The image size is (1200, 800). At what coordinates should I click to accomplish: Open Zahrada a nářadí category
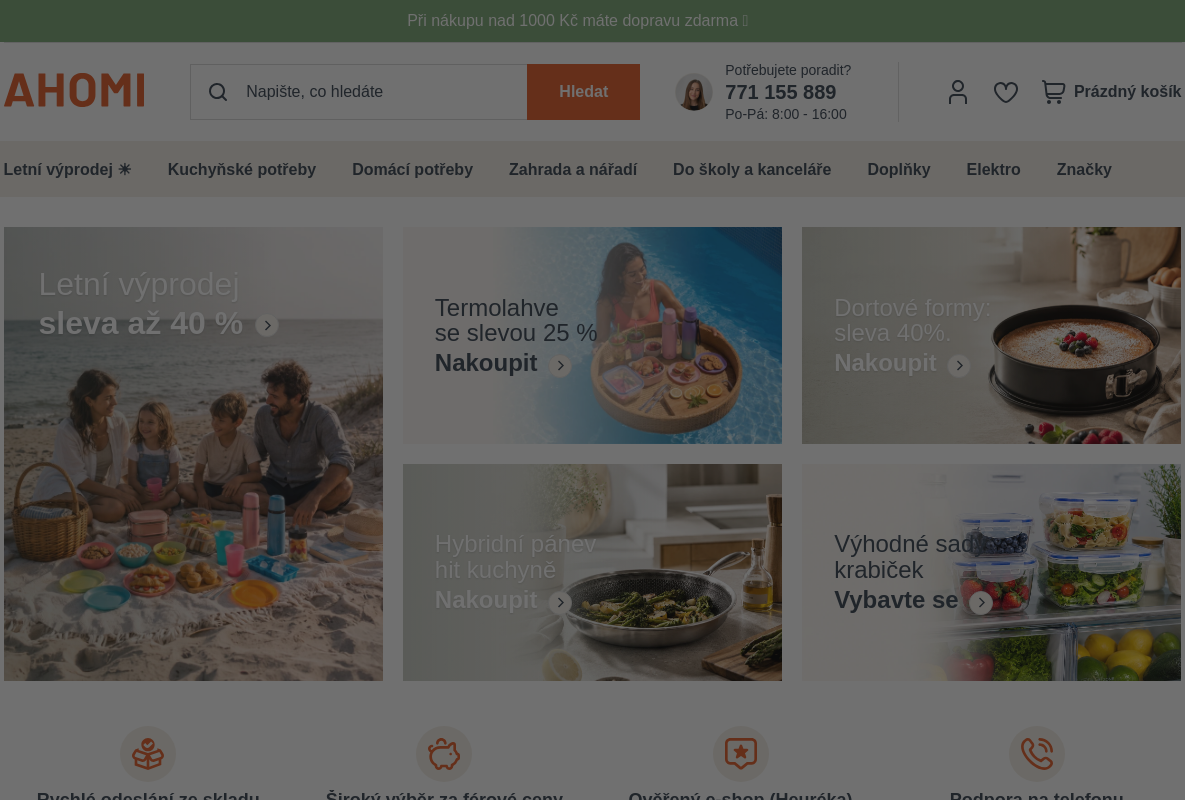(x=573, y=170)
